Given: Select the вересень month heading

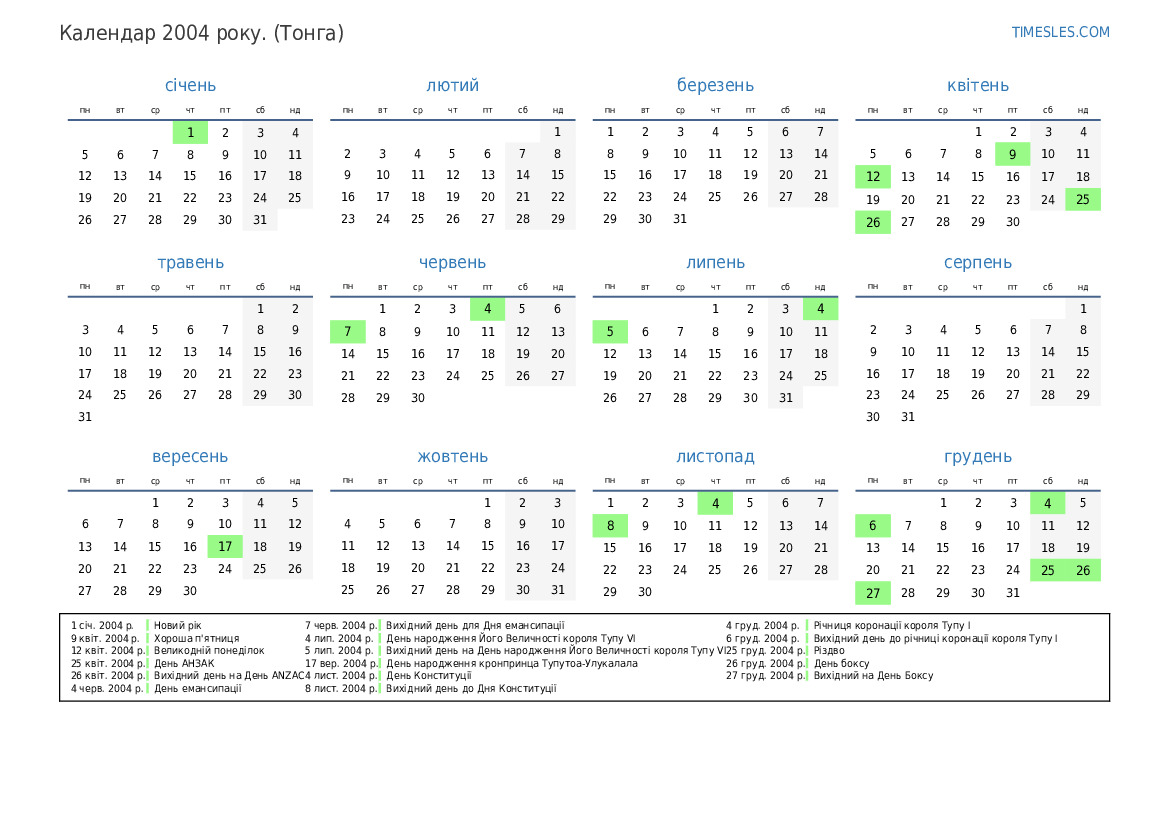Looking at the screenshot, I should [190, 456].
